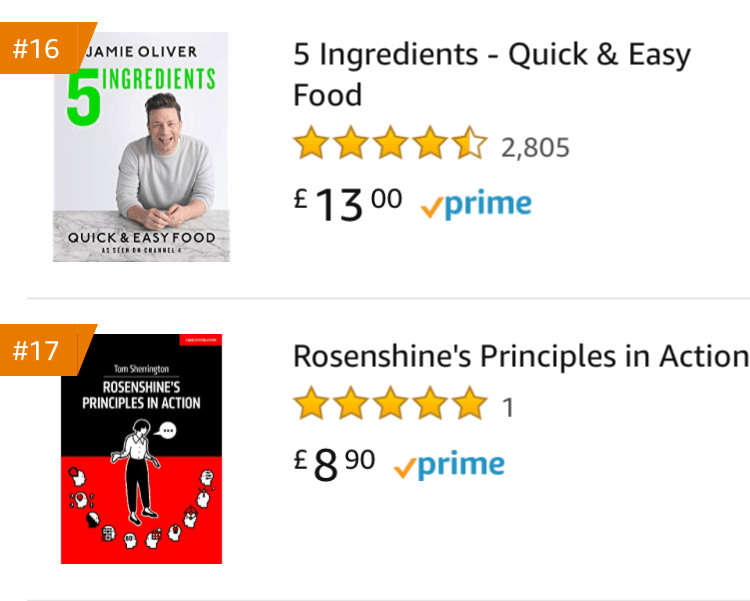Image resolution: width=750 pixels, height=601 pixels.
Task: Select the £13.00 price
Action: click(x=348, y=204)
